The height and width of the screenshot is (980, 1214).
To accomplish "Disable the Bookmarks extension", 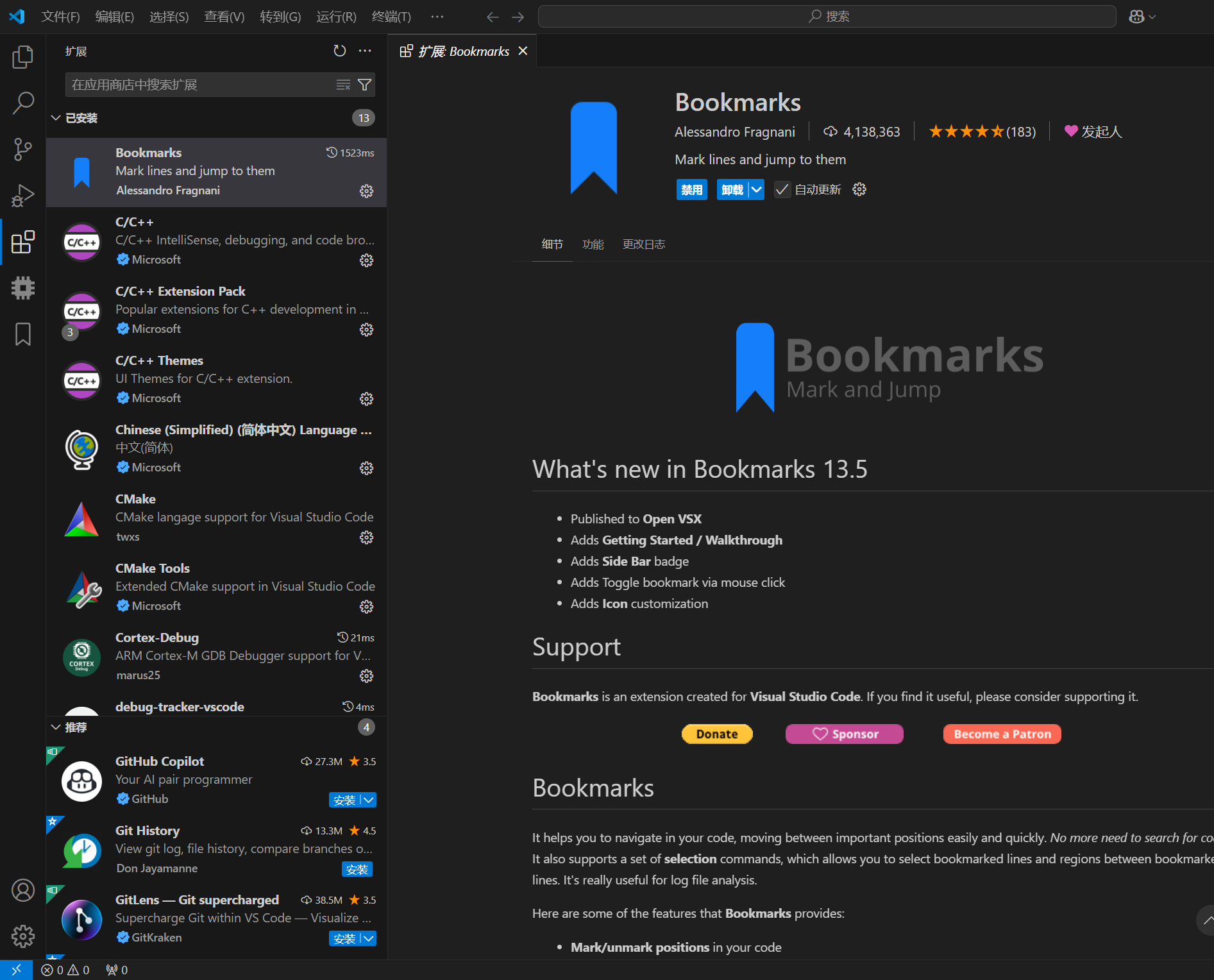I will [691, 190].
